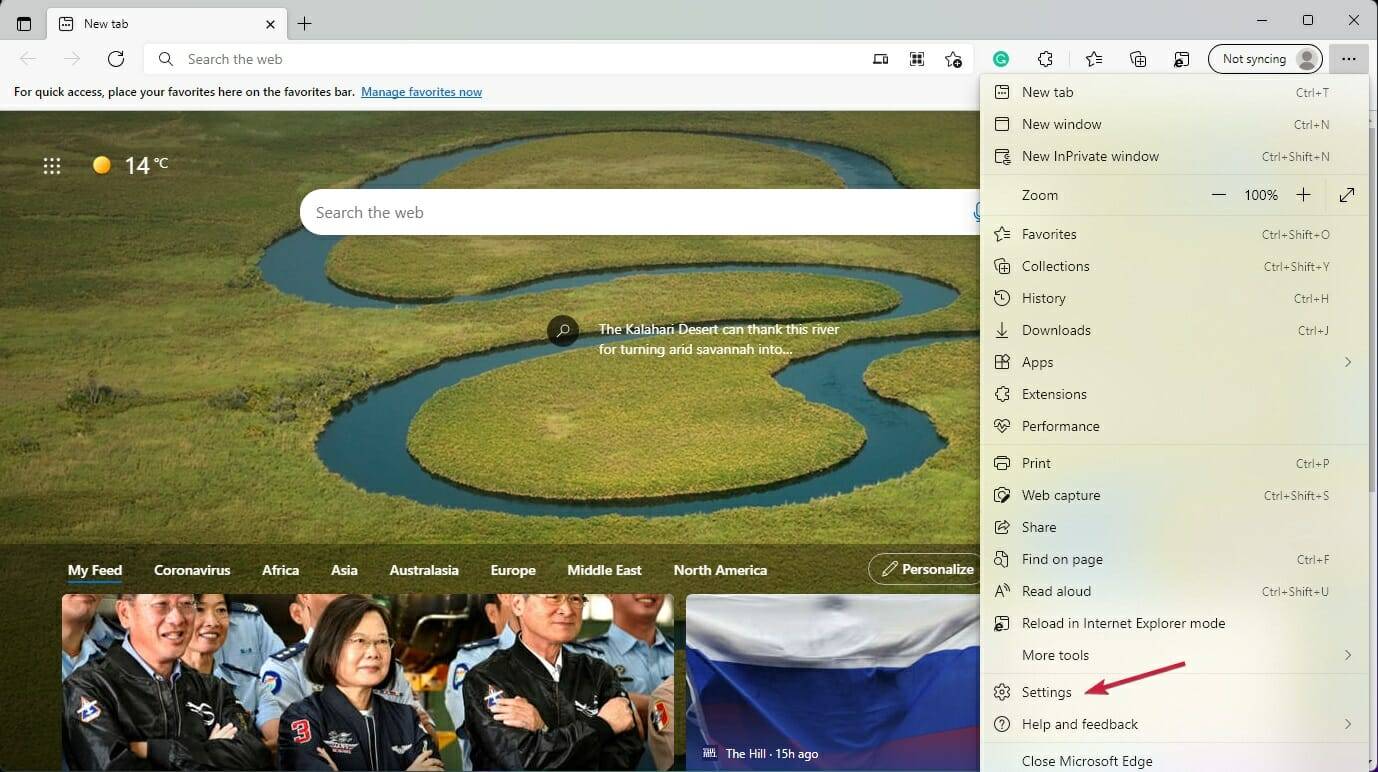
Task: Select New InPrivate window from the menu
Action: [x=1090, y=156]
